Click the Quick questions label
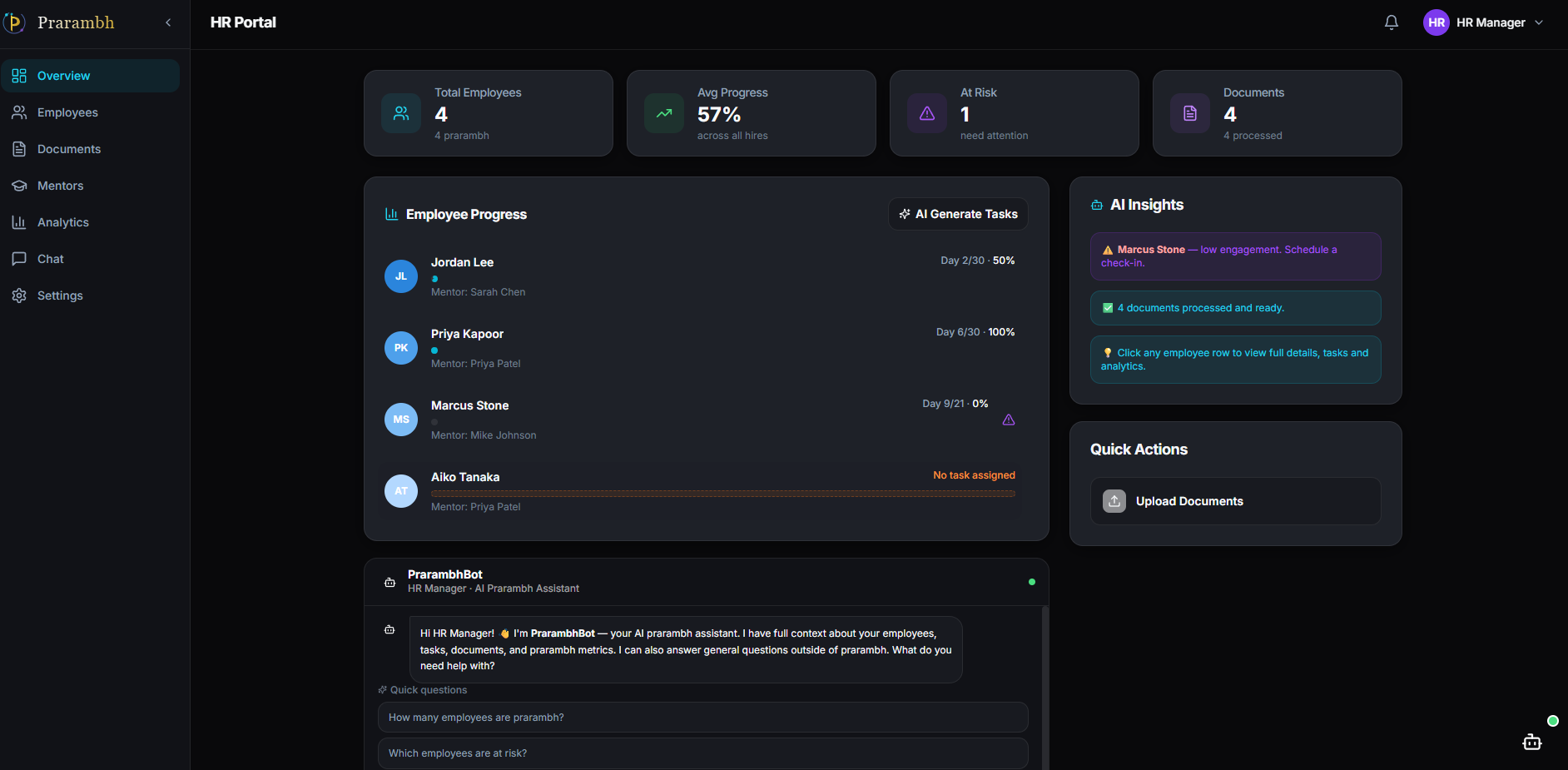The image size is (1568, 770). [x=423, y=690]
